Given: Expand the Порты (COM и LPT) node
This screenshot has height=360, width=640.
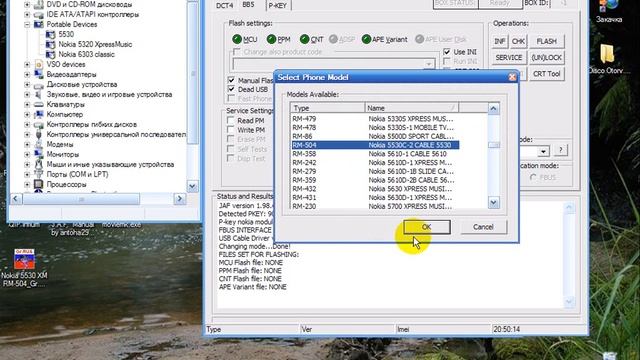Looking at the screenshot, I should 27,174.
